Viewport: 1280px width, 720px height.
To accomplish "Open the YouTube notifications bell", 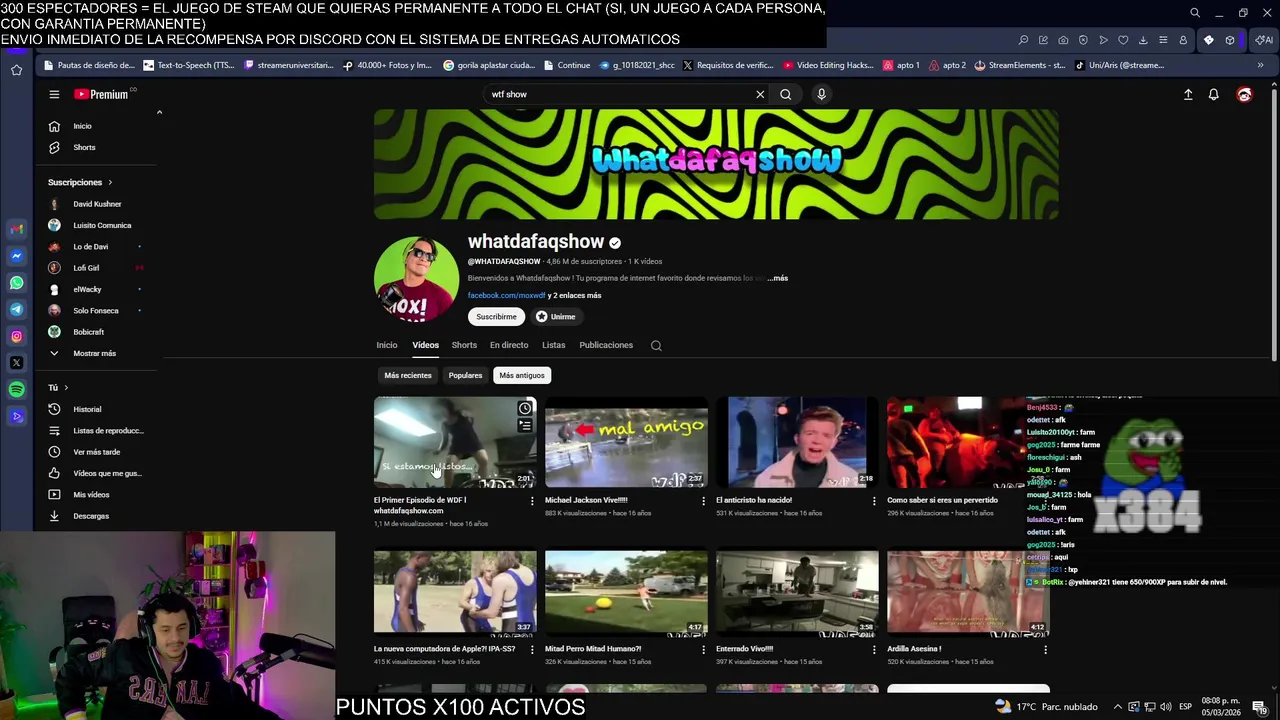I will 1214,94.
